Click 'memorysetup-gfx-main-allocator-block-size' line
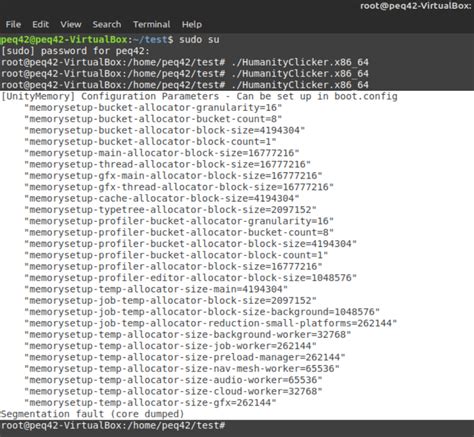The image size is (474, 437). point(173,176)
